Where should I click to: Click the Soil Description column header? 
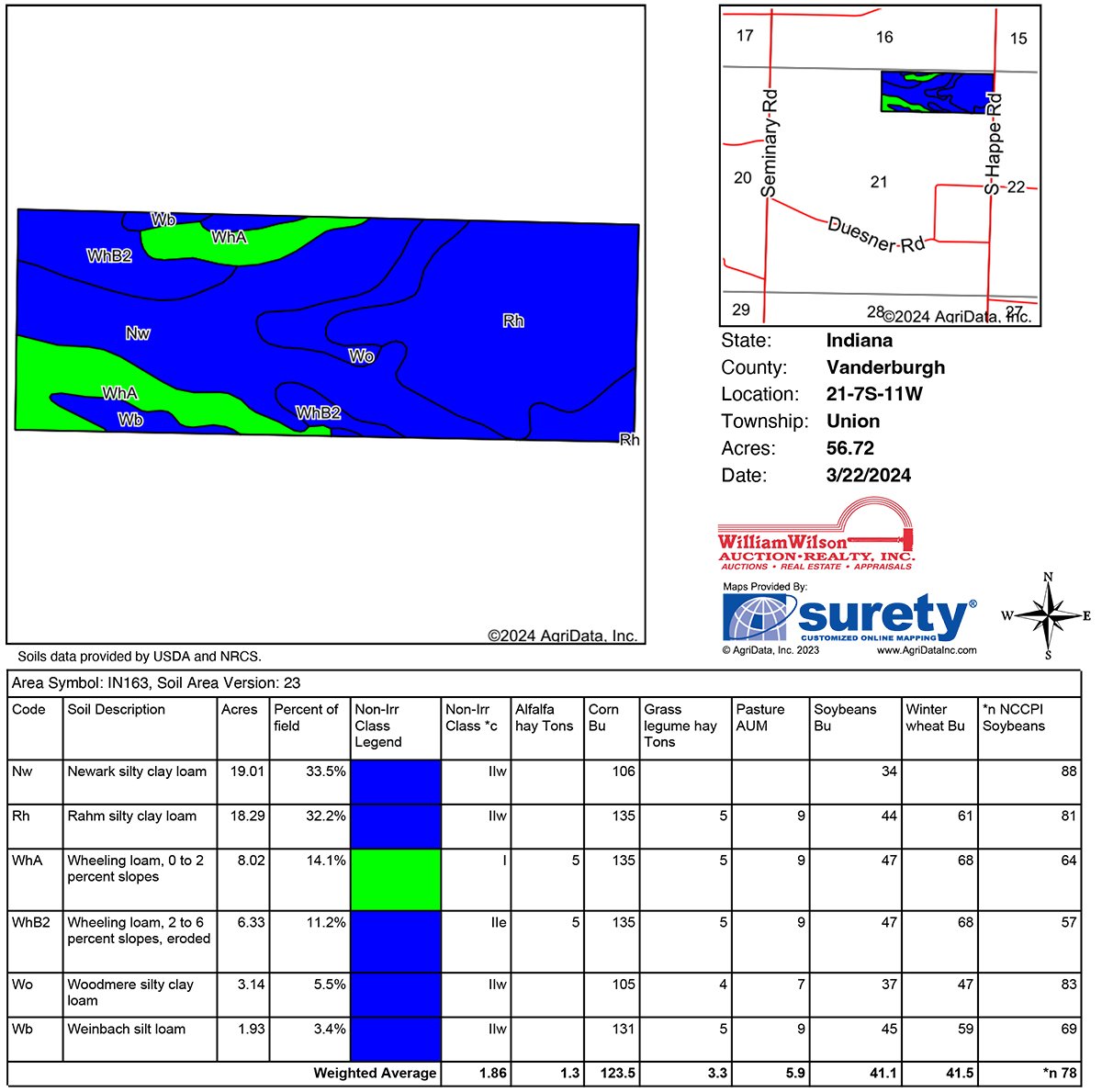(117, 710)
